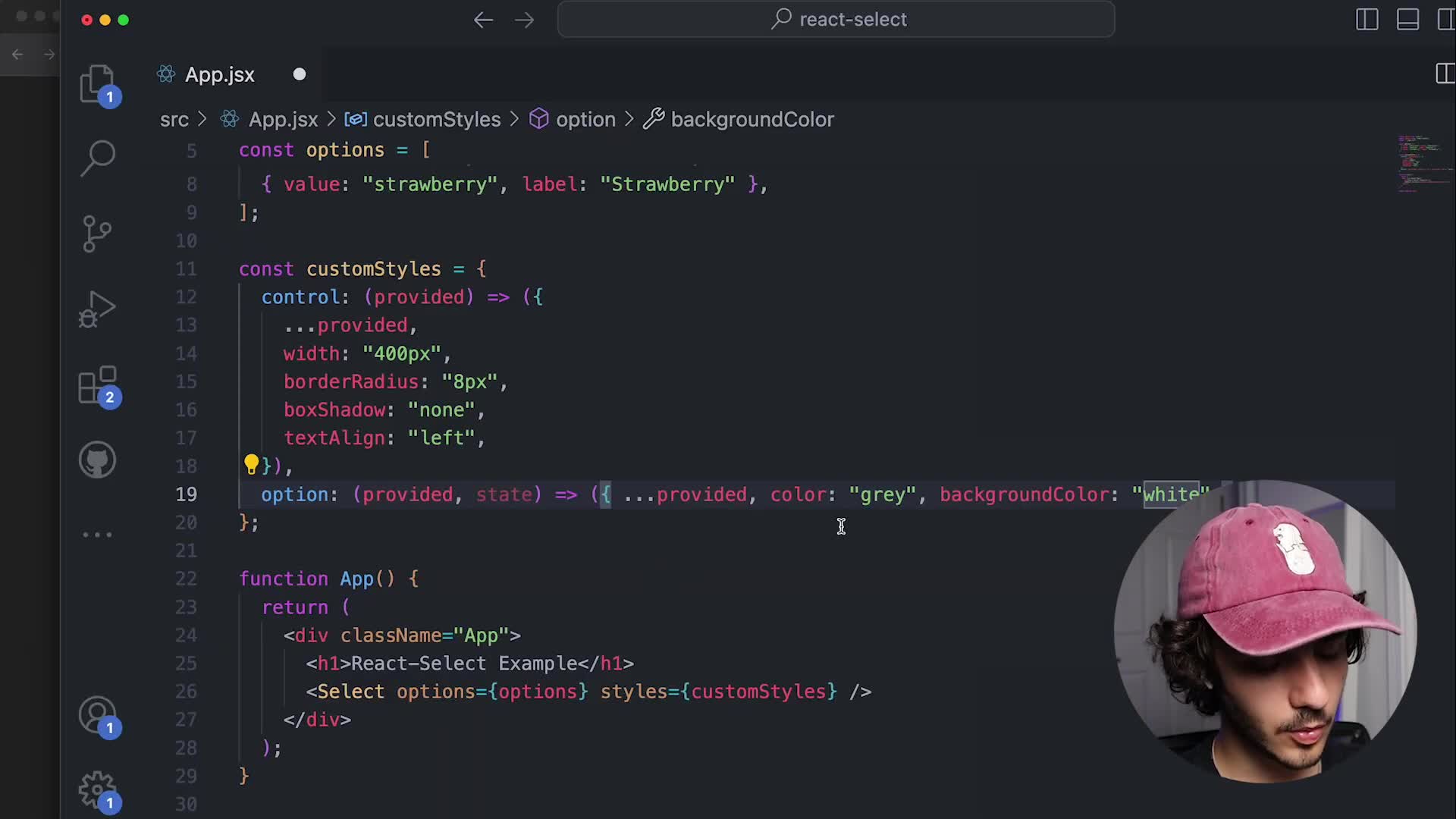Image resolution: width=1456 pixels, height=819 pixels.
Task: Go back with the navigation arrow
Action: [483, 20]
